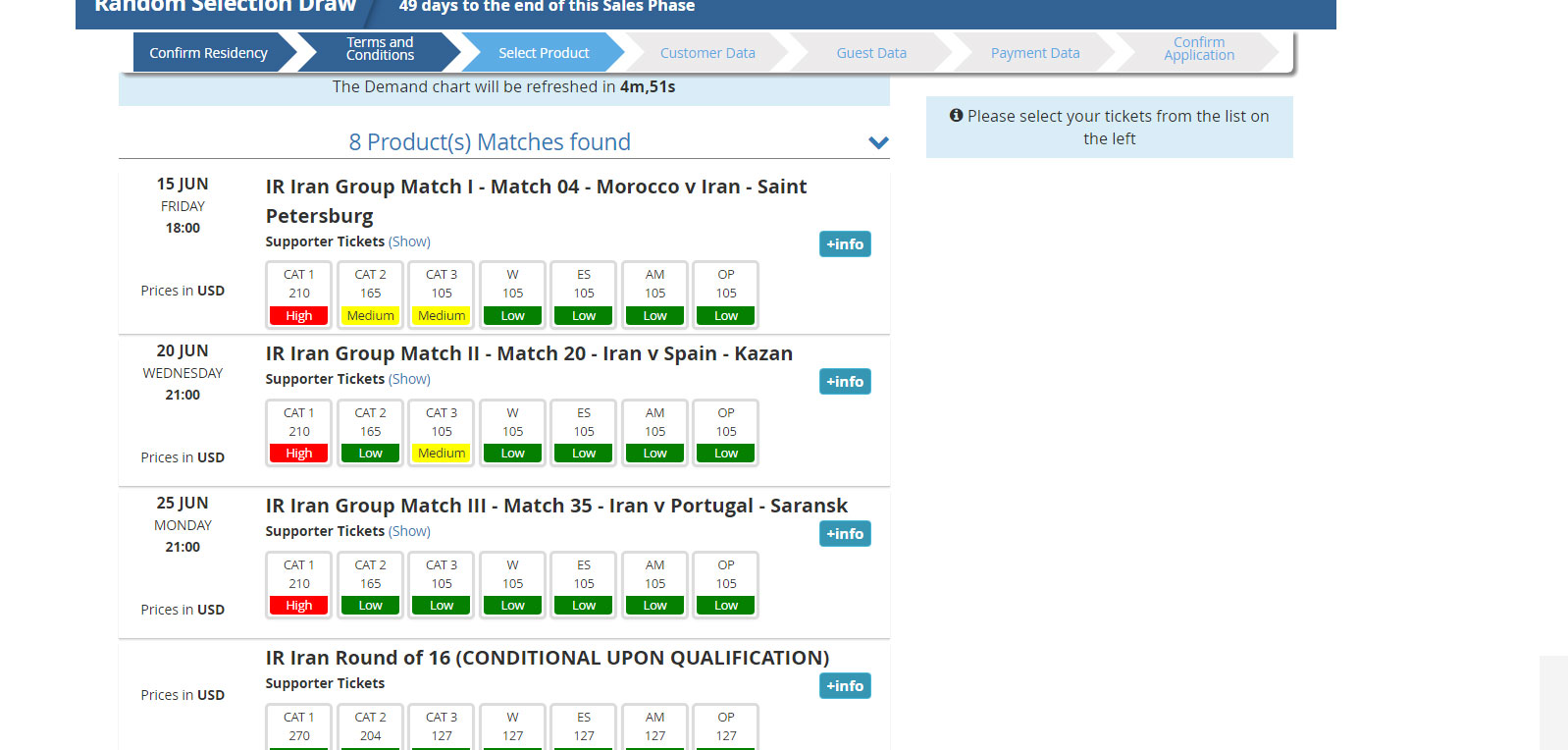The image size is (1568, 750).
Task: Go to Confirm Residency step
Action: [x=208, y=53]
